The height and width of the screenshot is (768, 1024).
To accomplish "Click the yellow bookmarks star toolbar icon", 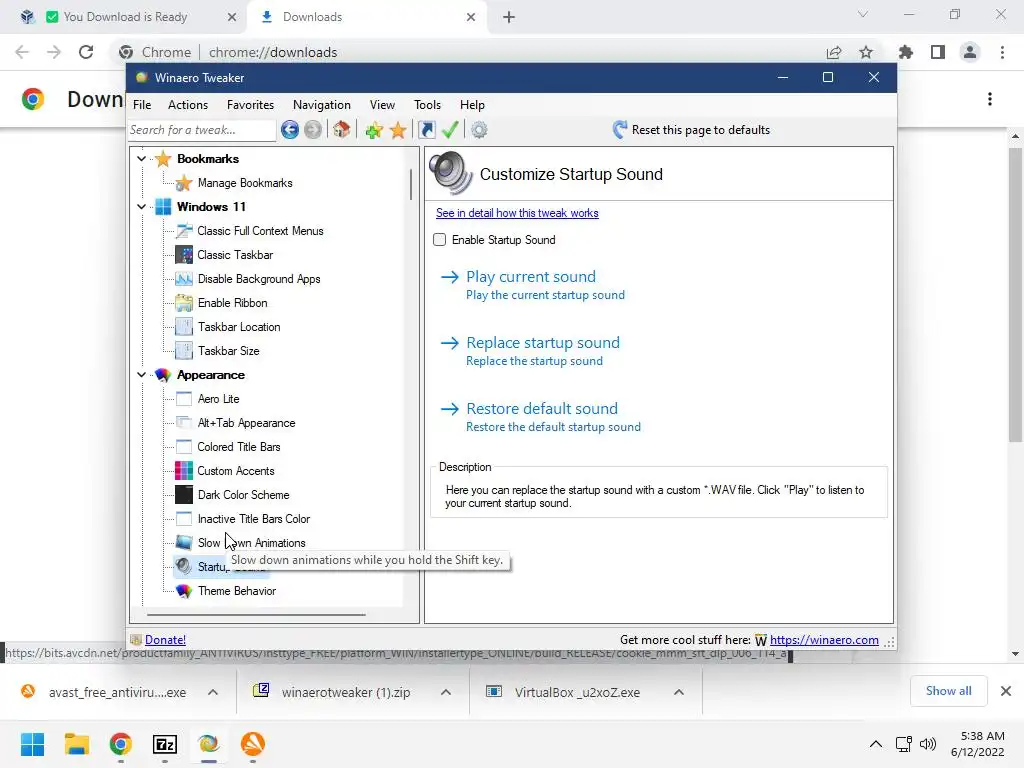I will tap(398, 130).
